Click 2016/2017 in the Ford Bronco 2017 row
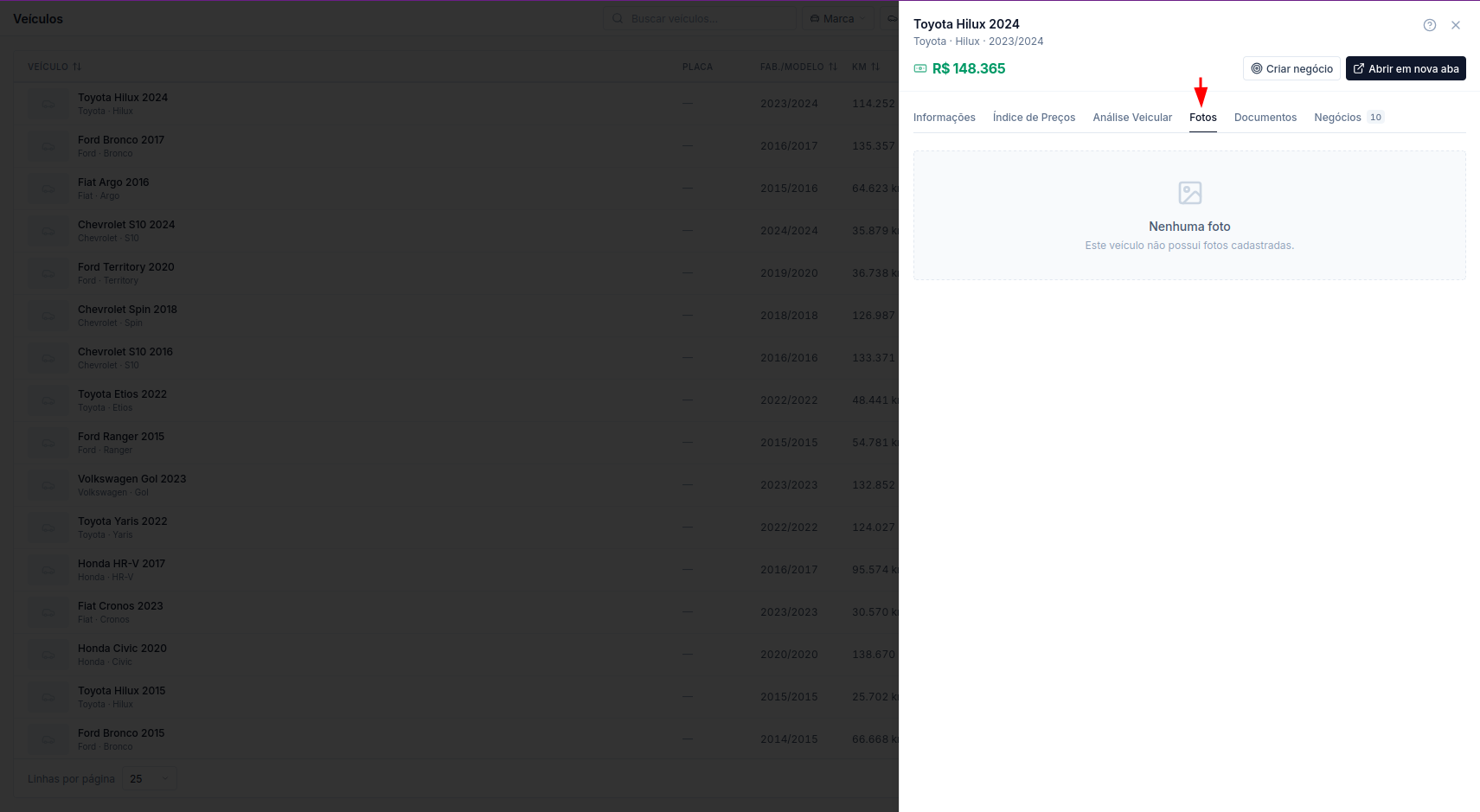The width and height of the screenshot is (1480, 812). coord(789,146)
